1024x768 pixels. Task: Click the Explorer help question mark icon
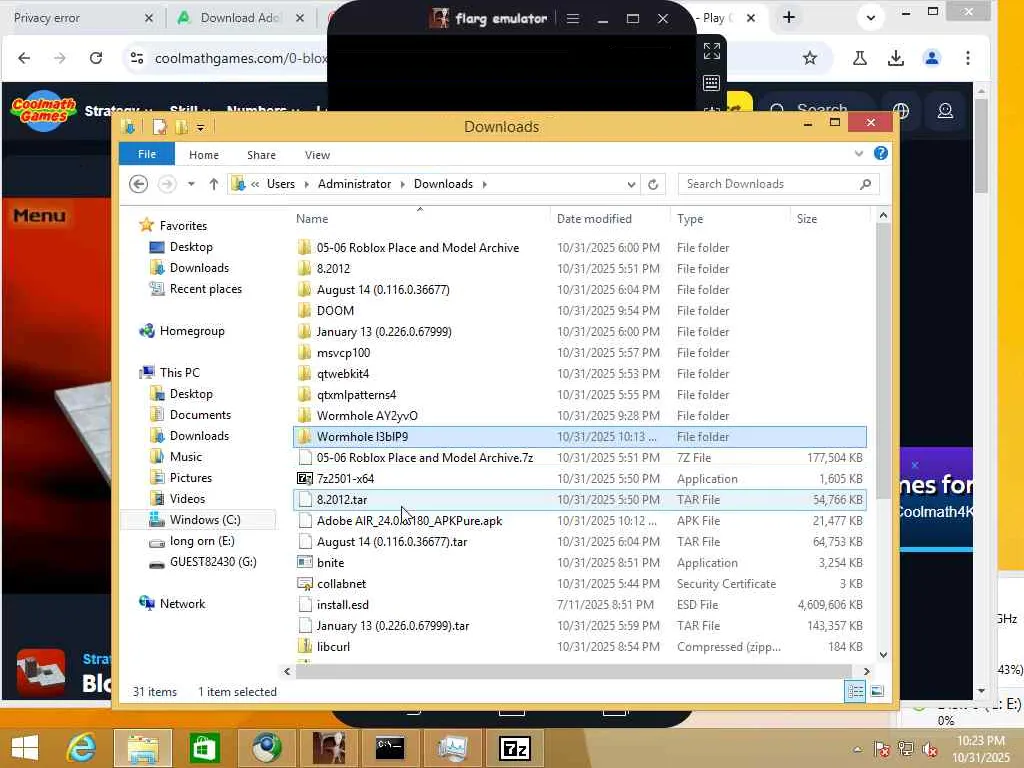pos(880,153)
